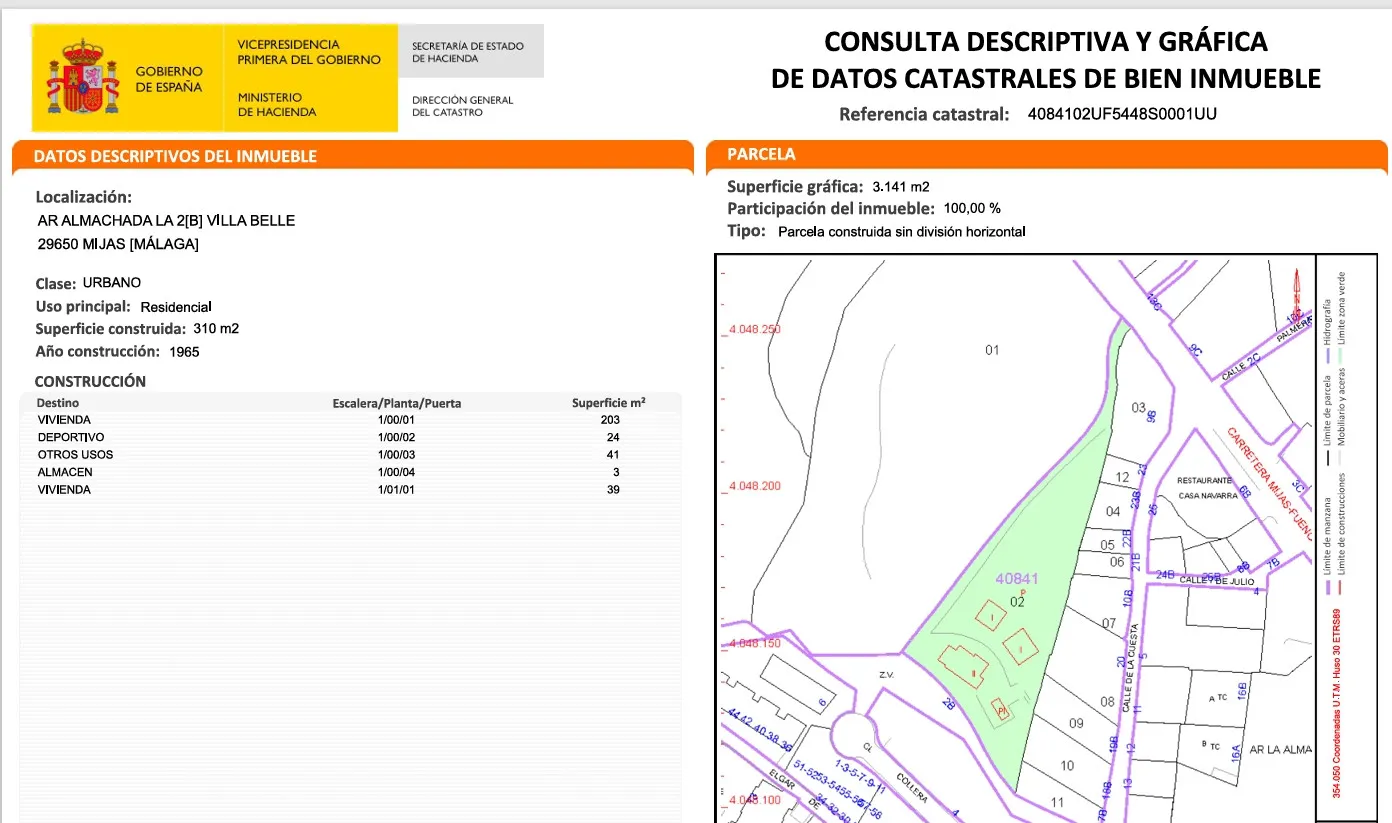Viewport: 1392px width, 823px height.
Task: Select address 'AR ALMACHADA LA 2[B] VILLA BELLE'
Action: point(166,221)
